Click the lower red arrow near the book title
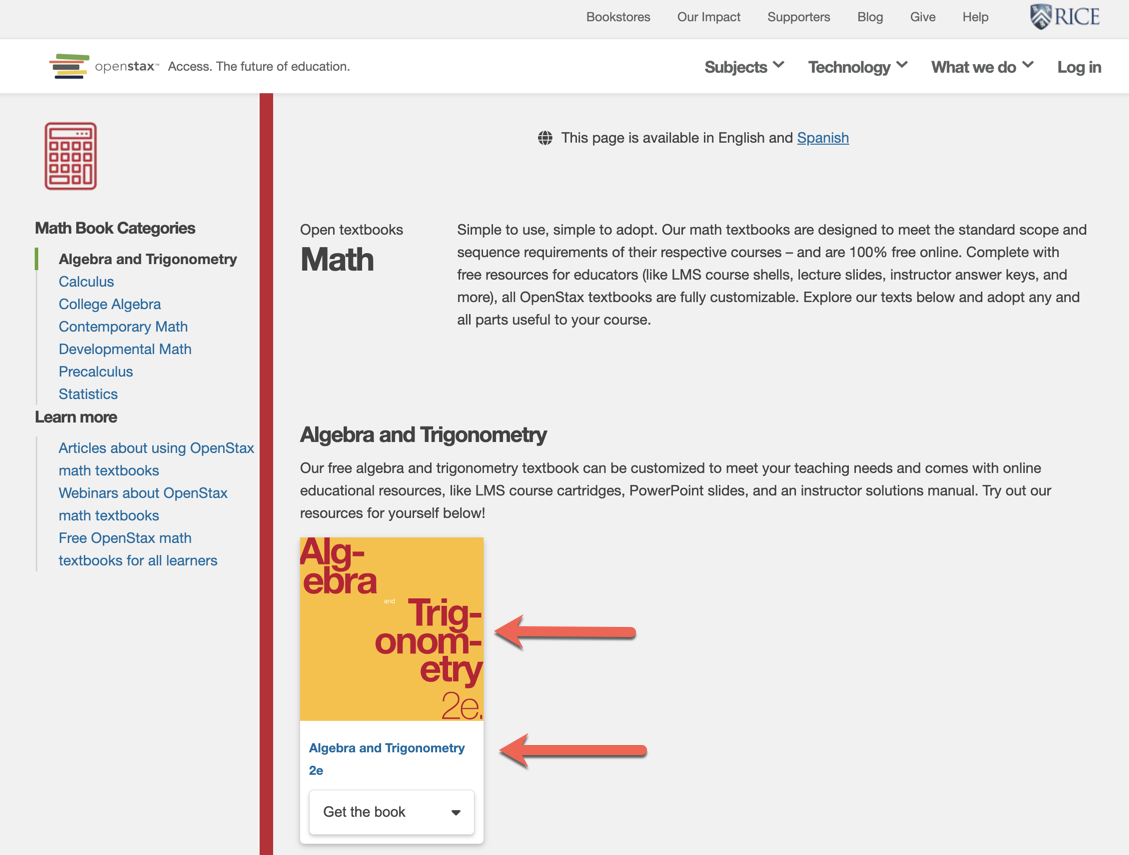This screenshot has width=1129, height=855. tap(570, 750)
